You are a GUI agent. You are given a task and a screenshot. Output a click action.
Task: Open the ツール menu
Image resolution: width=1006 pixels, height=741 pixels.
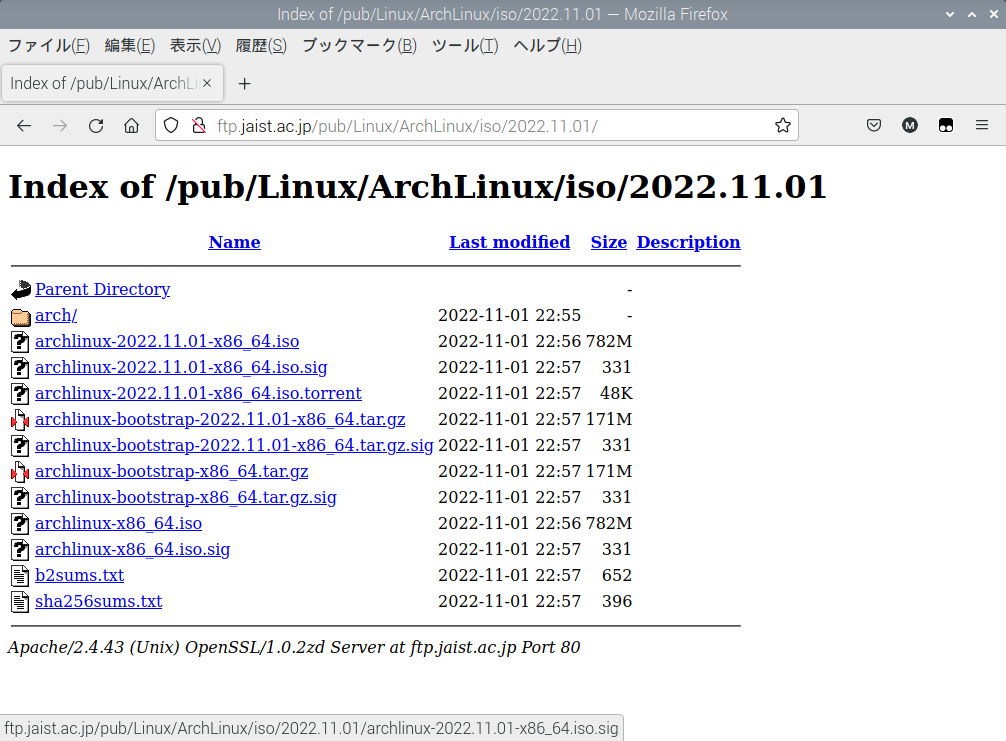pos(465,45)
